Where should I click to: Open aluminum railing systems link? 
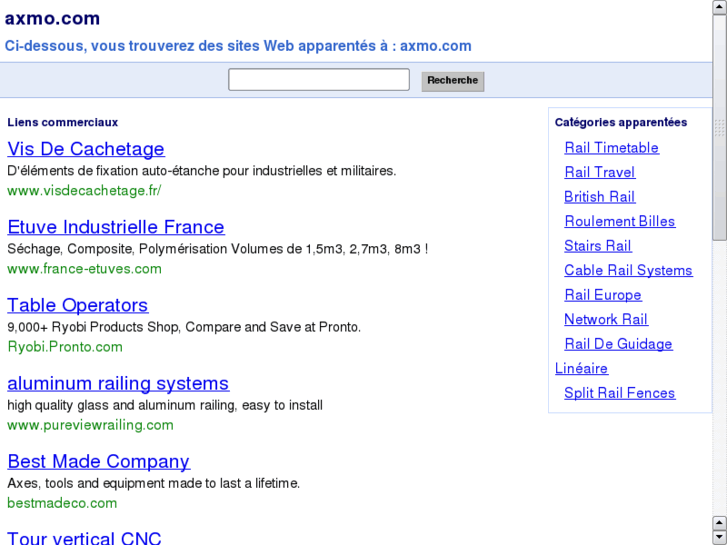point(118,384)
